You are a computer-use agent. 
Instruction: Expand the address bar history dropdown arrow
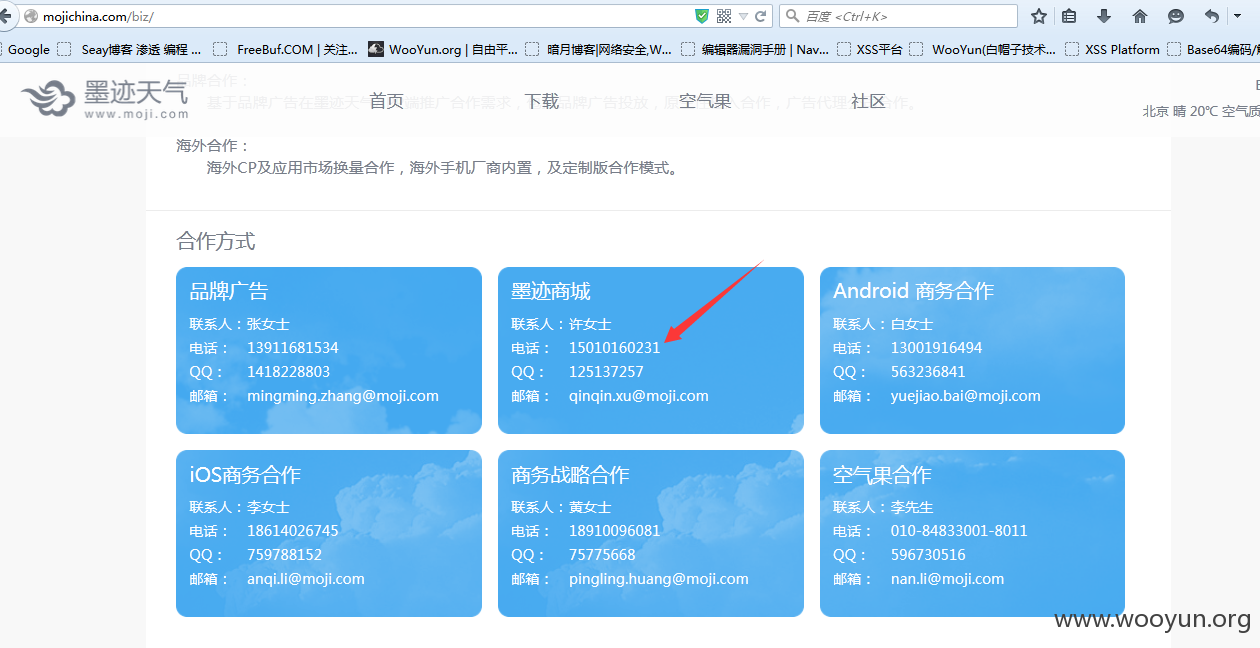tap(743, 17)
